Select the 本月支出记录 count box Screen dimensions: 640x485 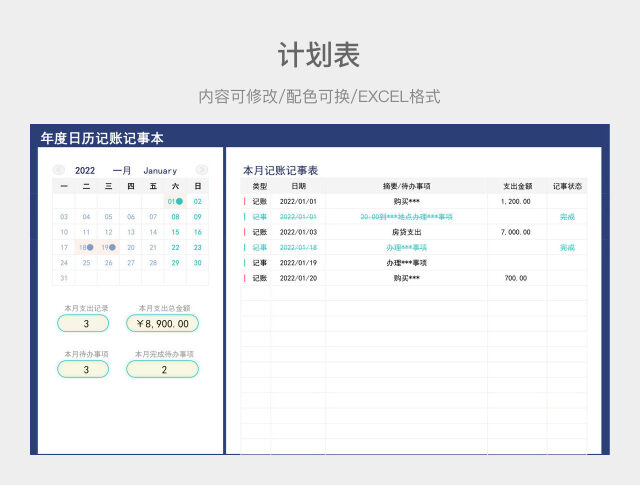tap(86, 323)
